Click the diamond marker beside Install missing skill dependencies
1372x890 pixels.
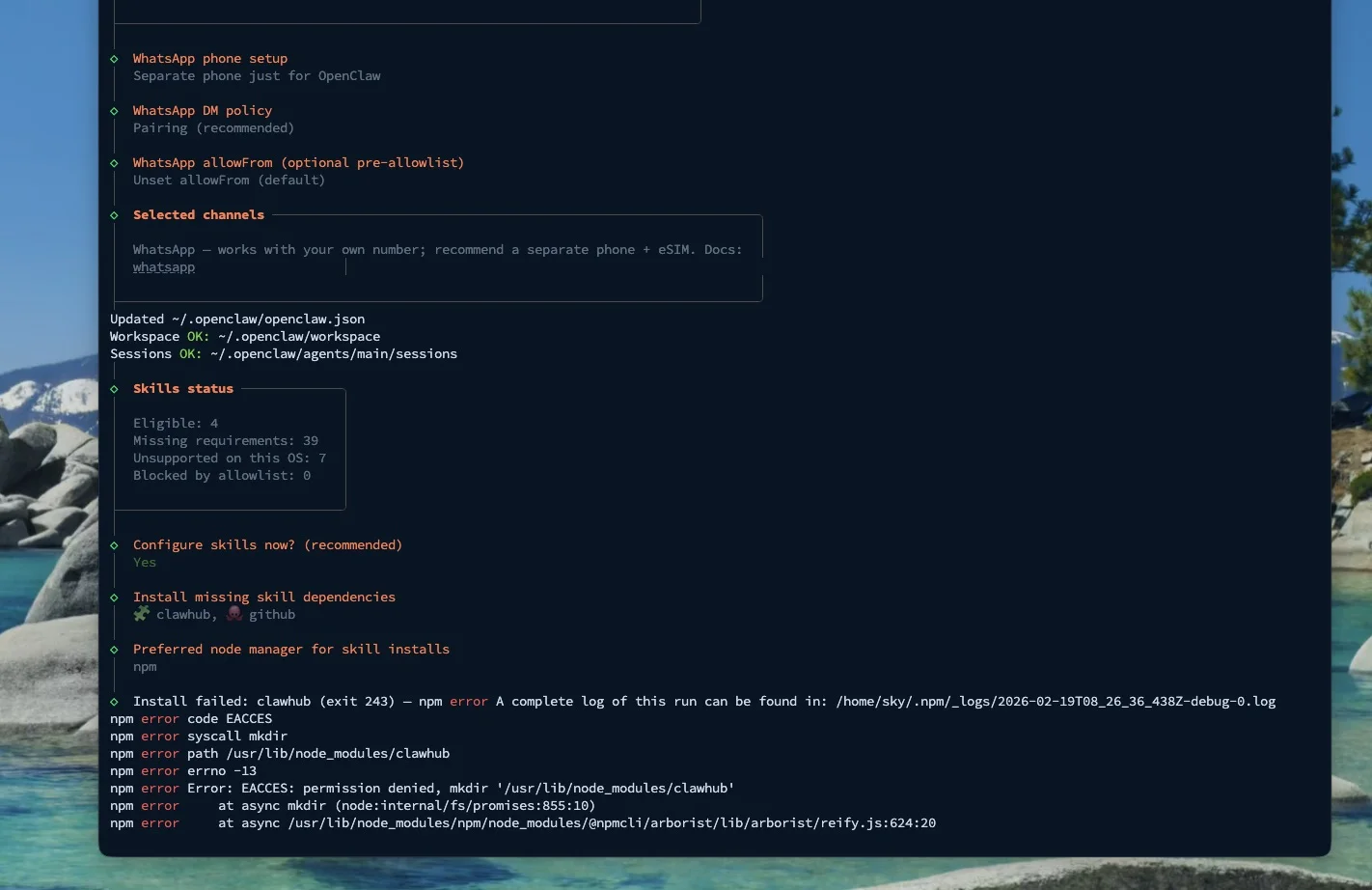click(114, 598)
